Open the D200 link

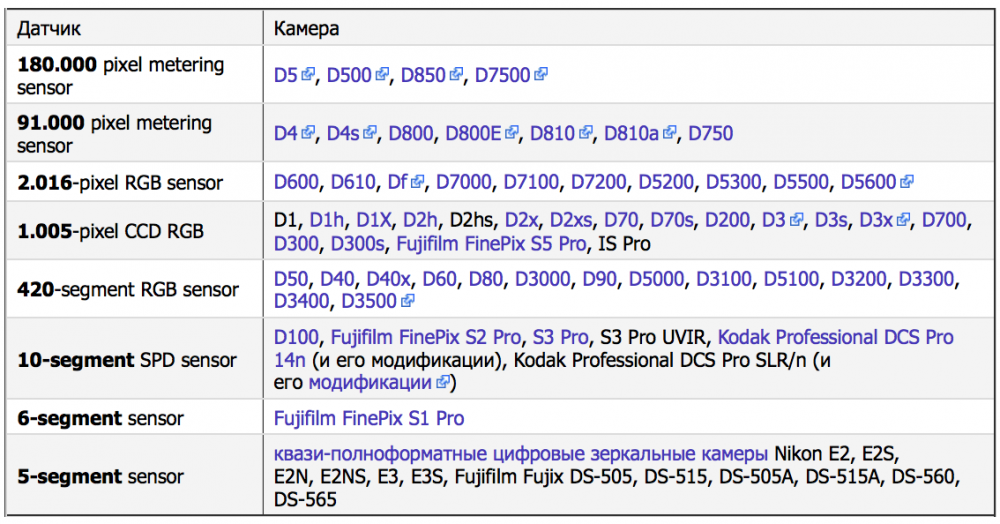click(x=727, y=221)
